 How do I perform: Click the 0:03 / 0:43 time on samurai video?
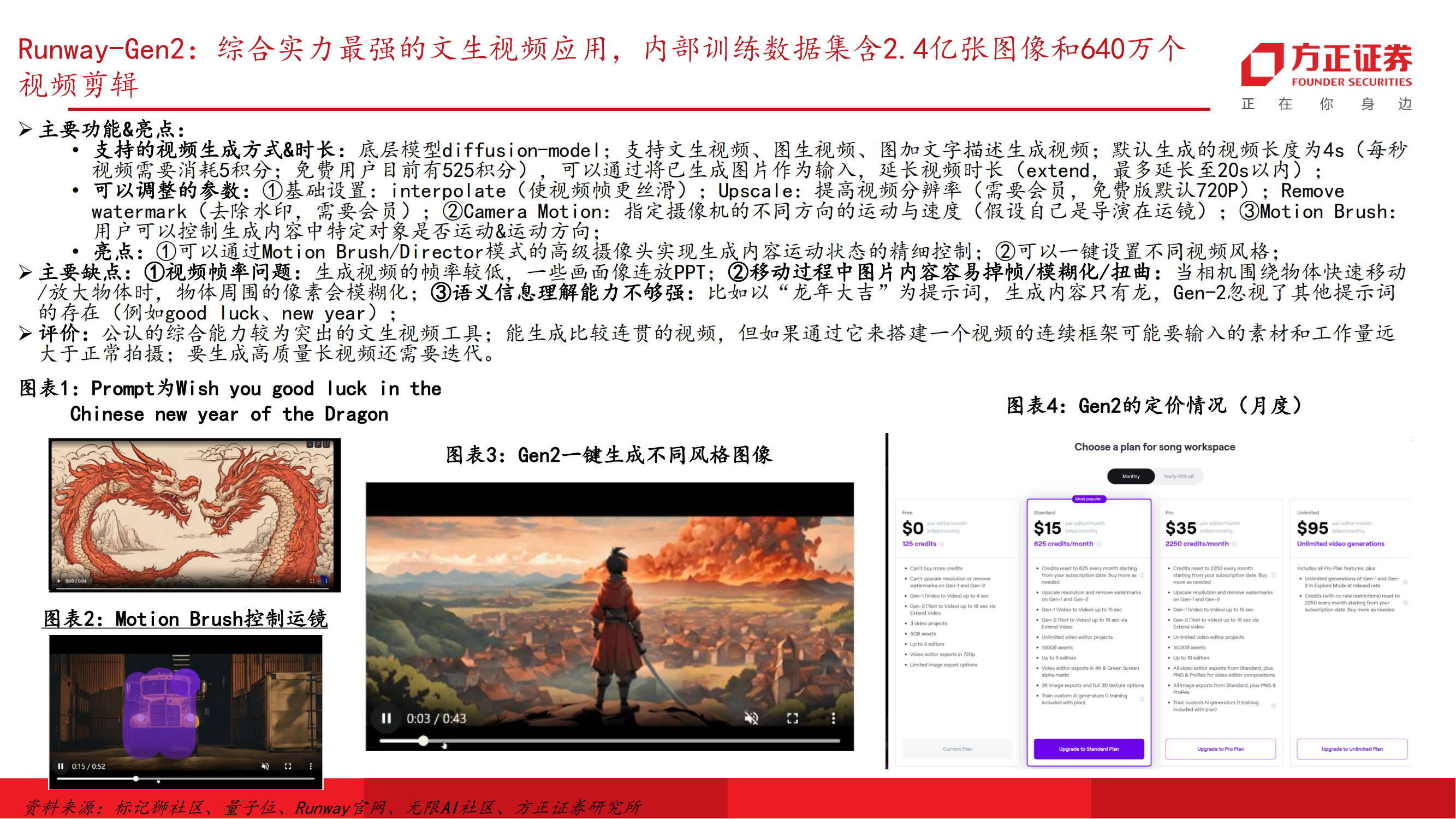tap(436, 719)
